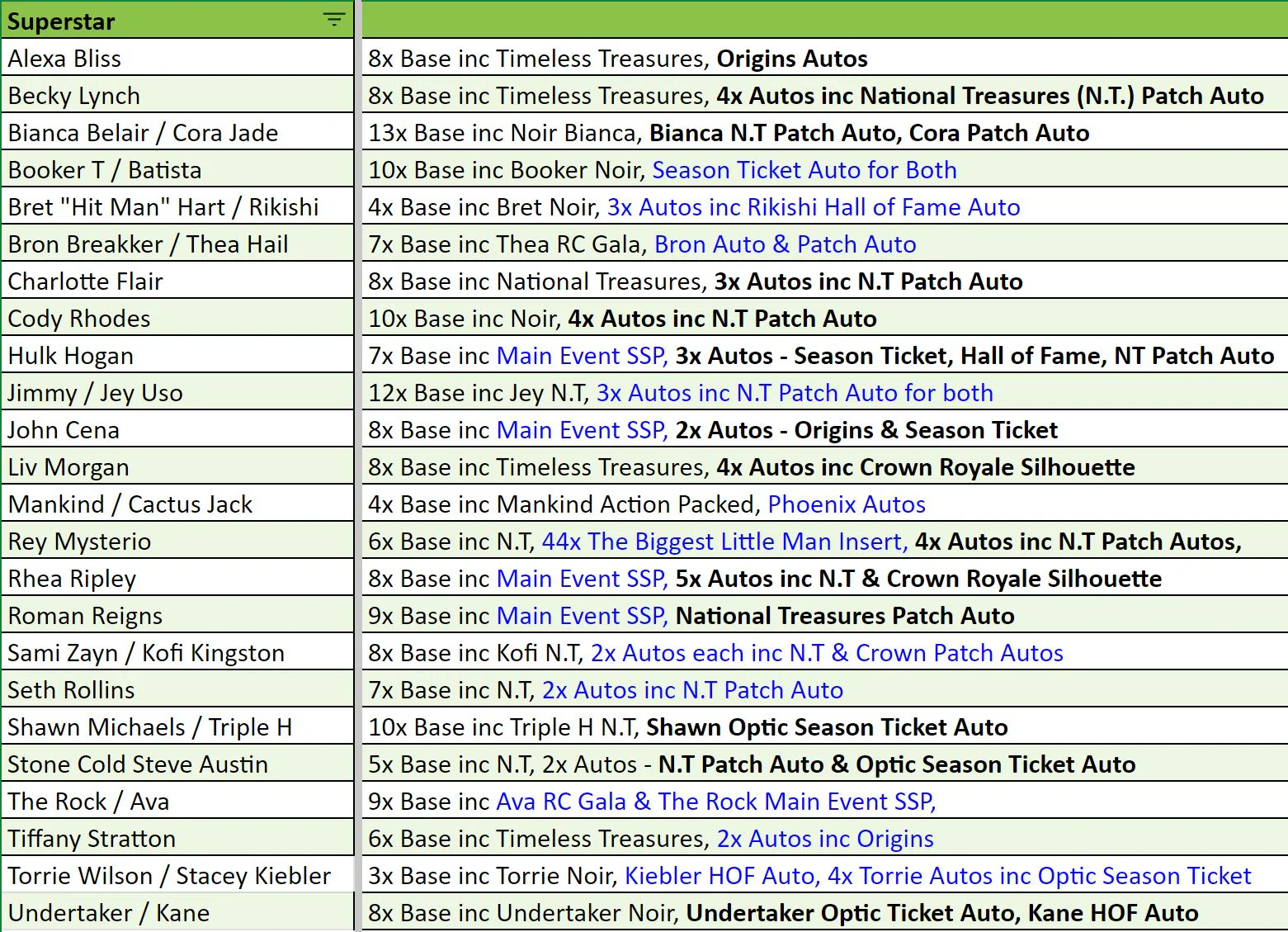Click Cody Rhodes description cell

[825, 318]
